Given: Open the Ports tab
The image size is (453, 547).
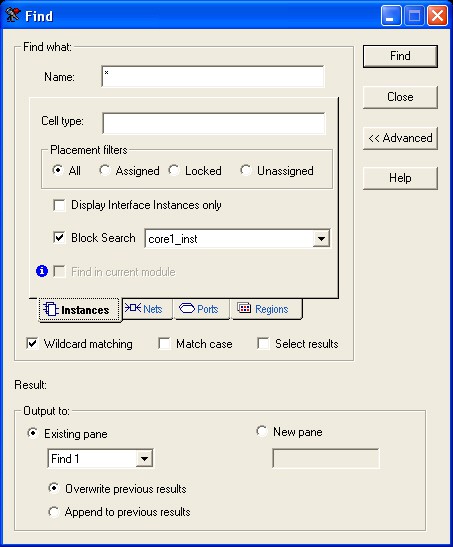Looking at the screenshot, I should (202, 309).
